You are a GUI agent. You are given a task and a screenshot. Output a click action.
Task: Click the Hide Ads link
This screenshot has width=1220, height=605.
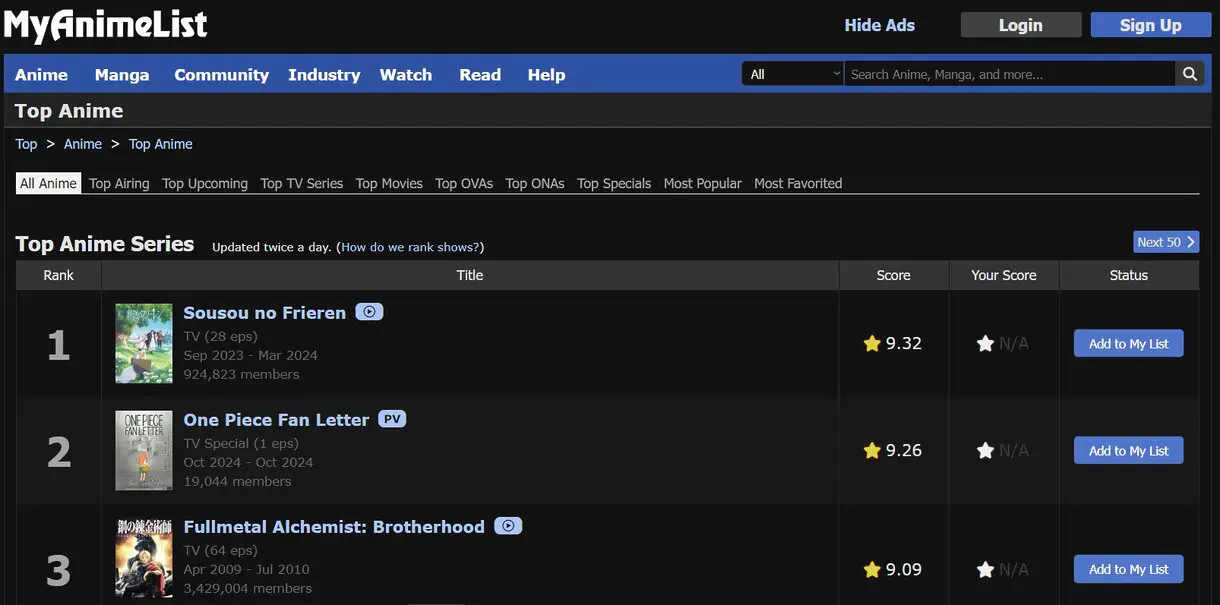tap(880, 25)
